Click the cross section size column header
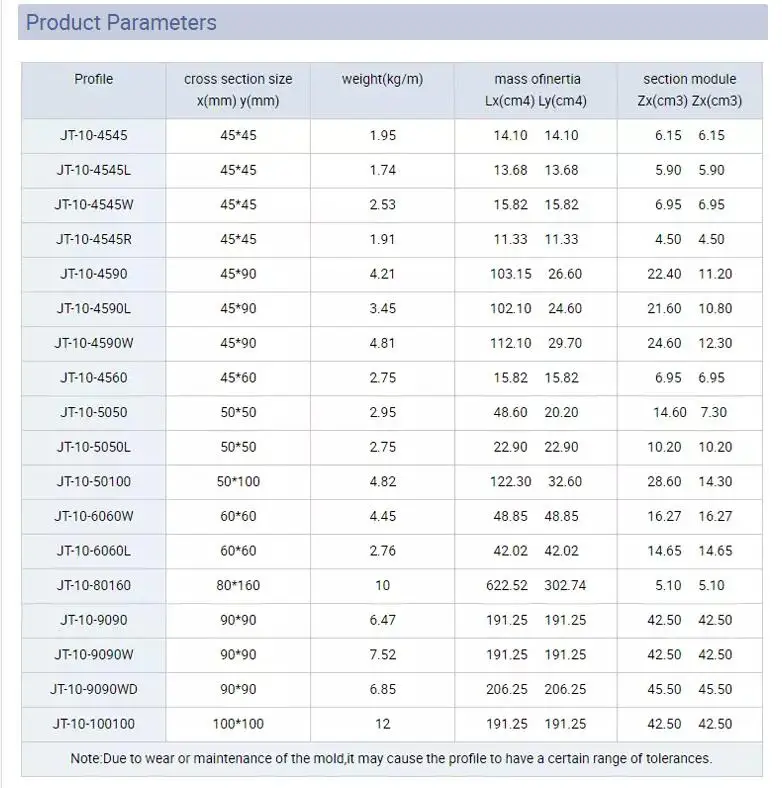782x788 pixels. pos(238,89)
